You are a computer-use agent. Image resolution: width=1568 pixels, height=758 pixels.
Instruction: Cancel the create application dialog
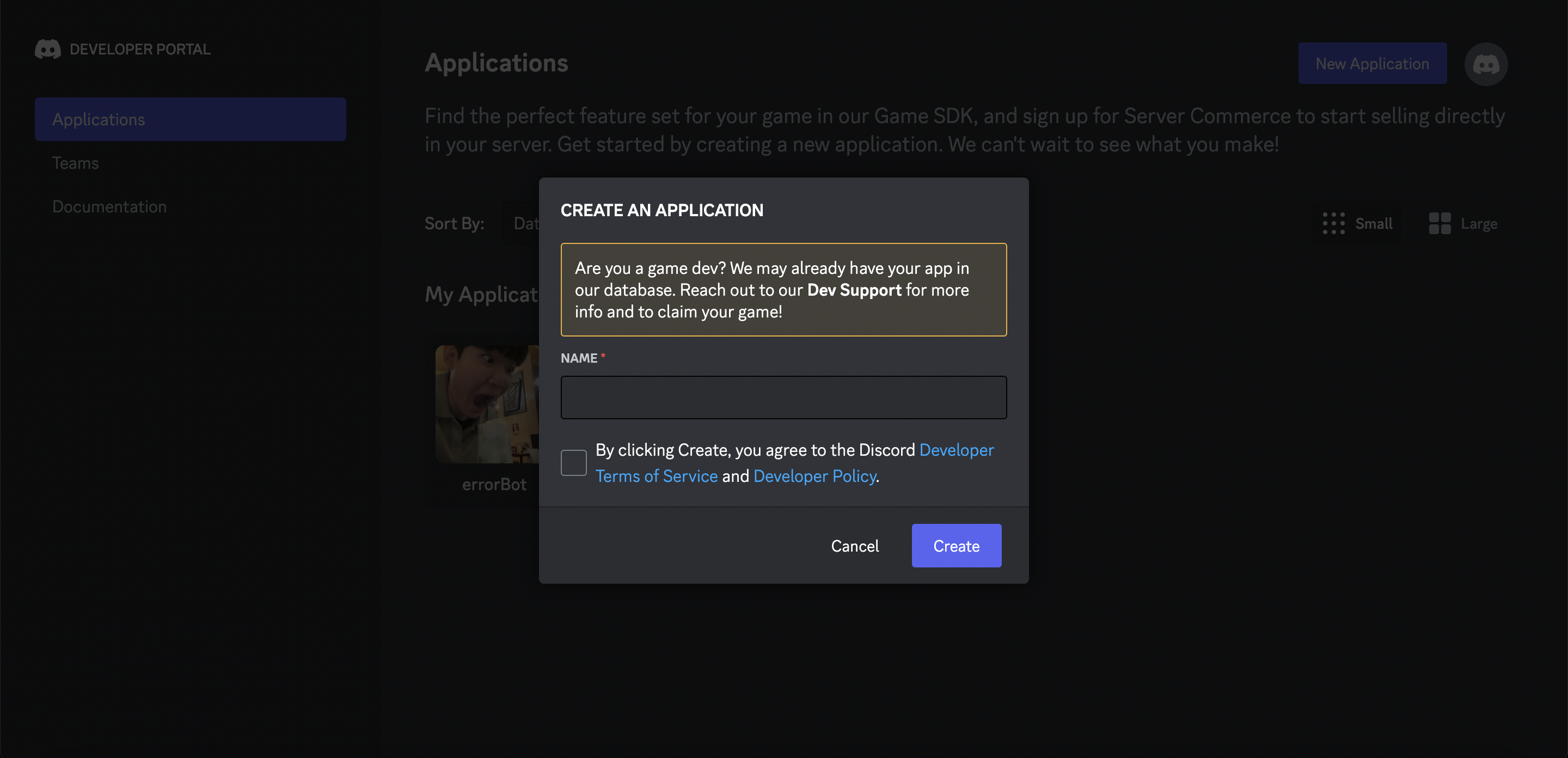[x=855, y=546]
